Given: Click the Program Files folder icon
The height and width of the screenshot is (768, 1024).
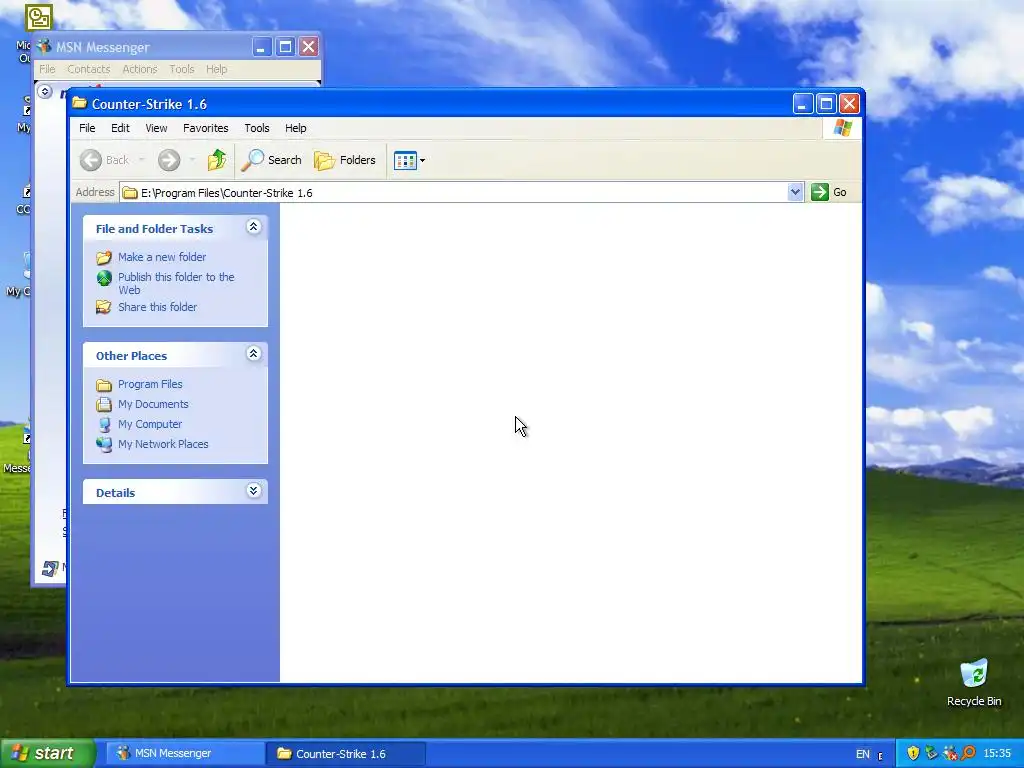Looking at the screenshot, I should pos(104,385).
